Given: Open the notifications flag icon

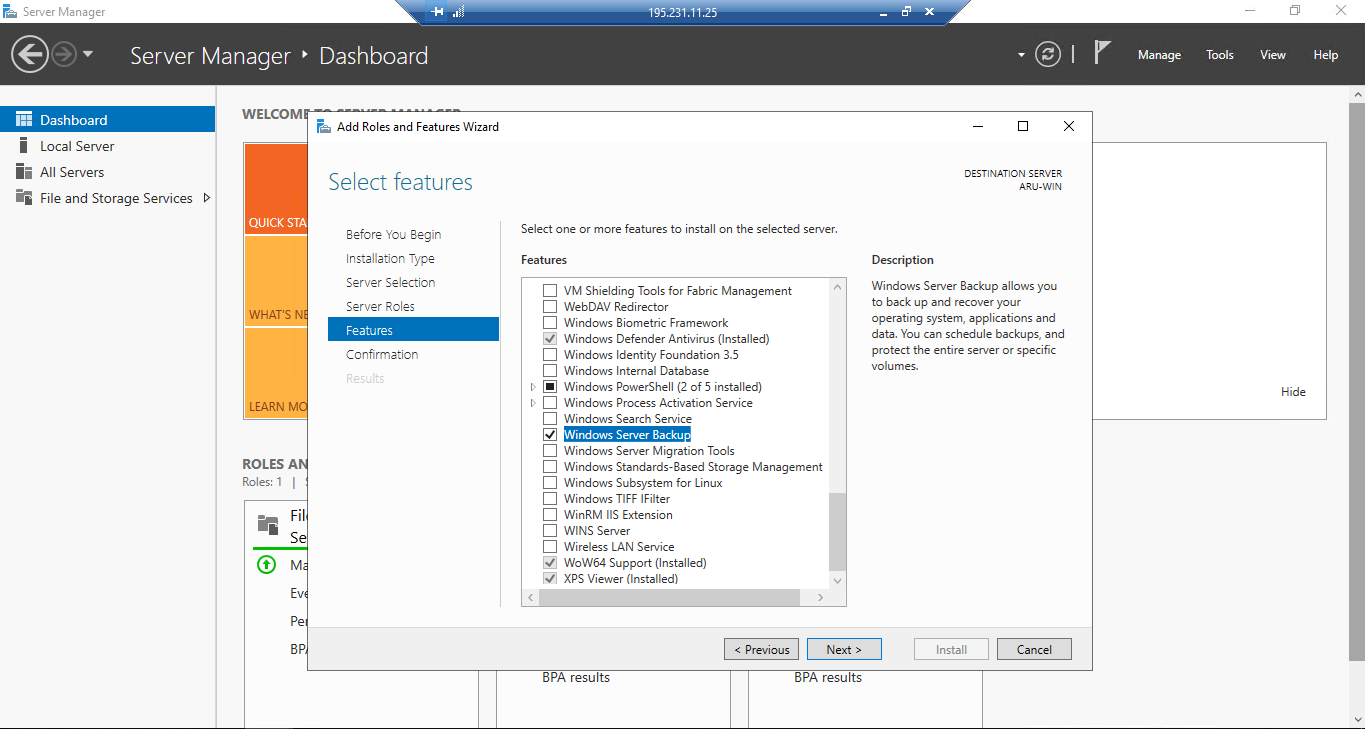Looking at the screenshot, I should click(1102, 53).
